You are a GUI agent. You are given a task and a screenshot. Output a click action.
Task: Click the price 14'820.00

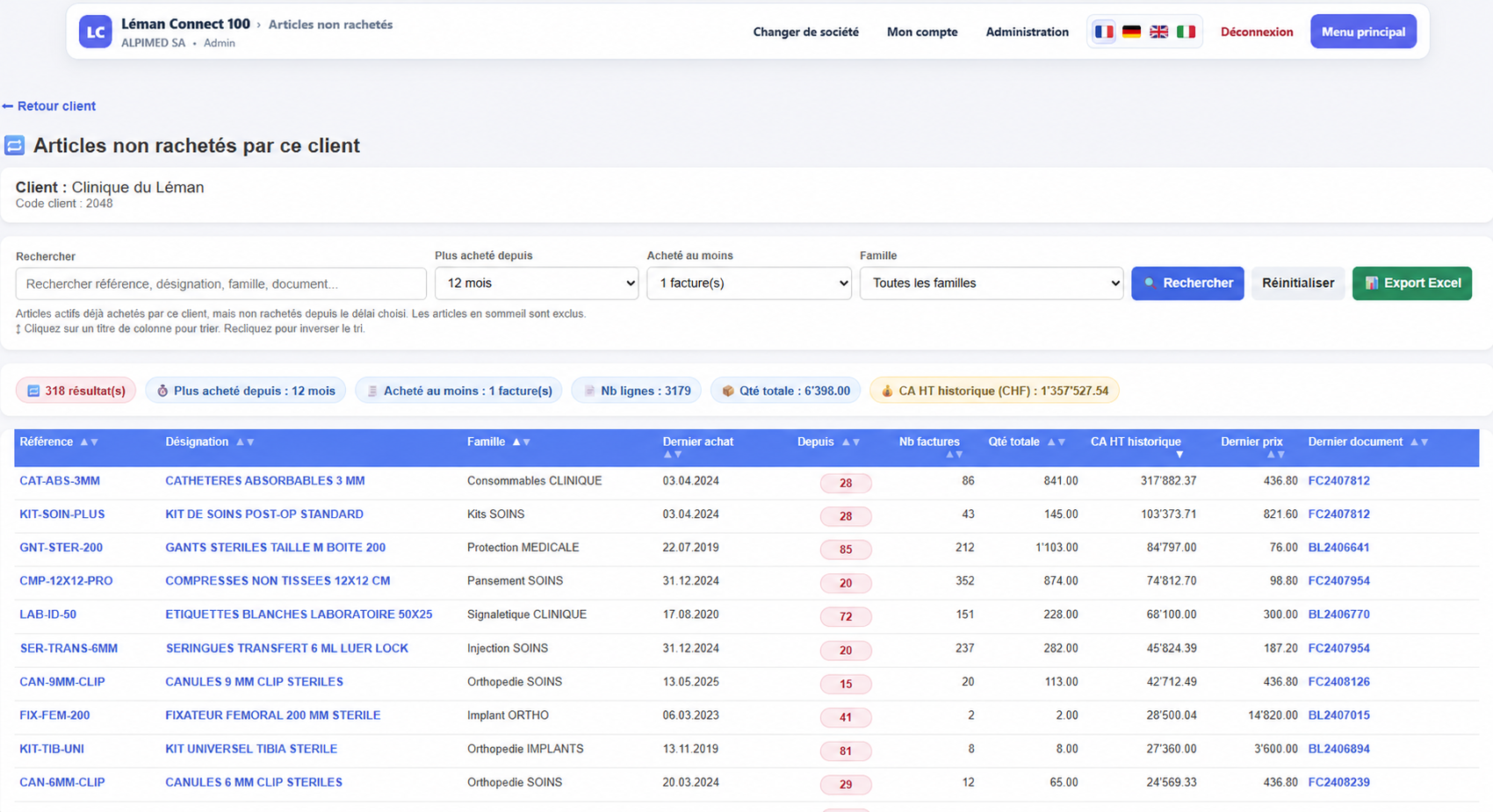coord(1273,715)
